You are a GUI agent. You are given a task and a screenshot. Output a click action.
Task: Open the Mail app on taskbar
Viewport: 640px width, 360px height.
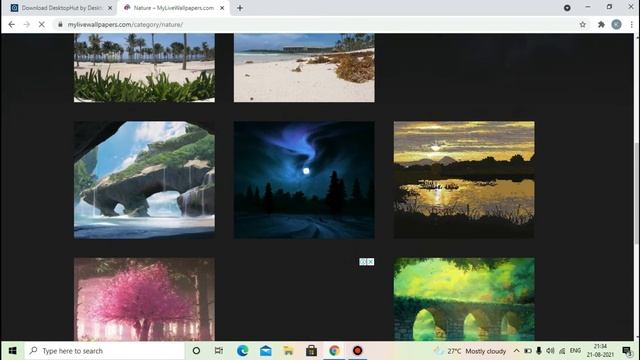(266, 351)
